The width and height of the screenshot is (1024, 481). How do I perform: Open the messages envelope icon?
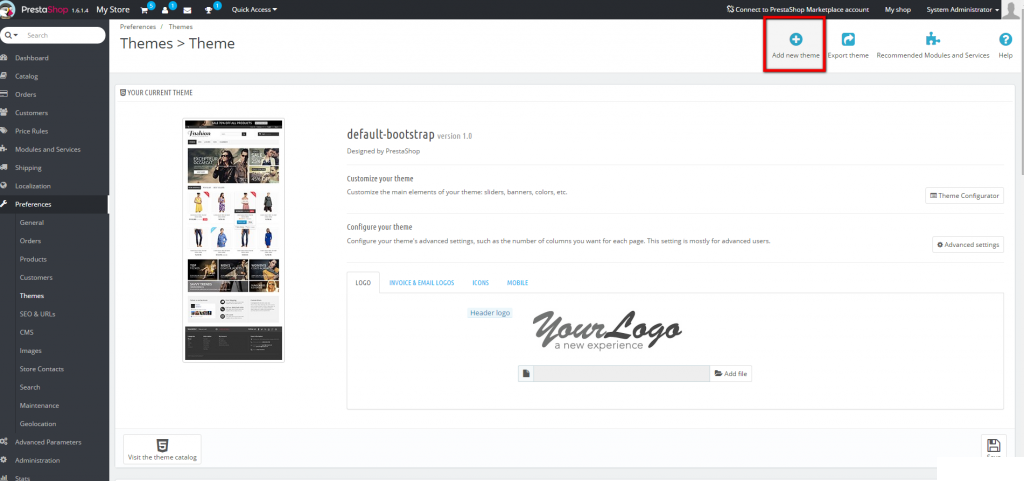point(187,10)
